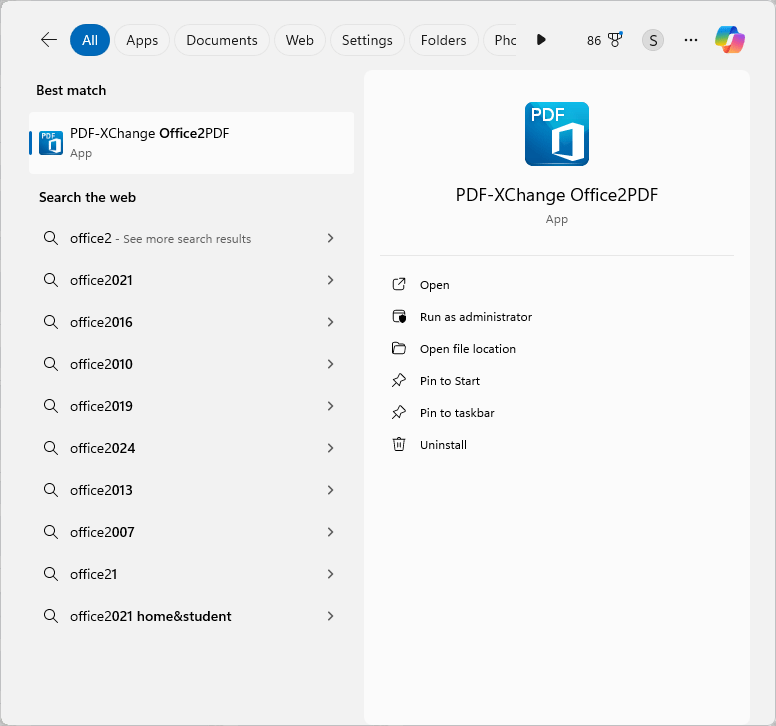Click the search icon beside office2016
The width and height of the screenshot is (776, 726).
50,322
